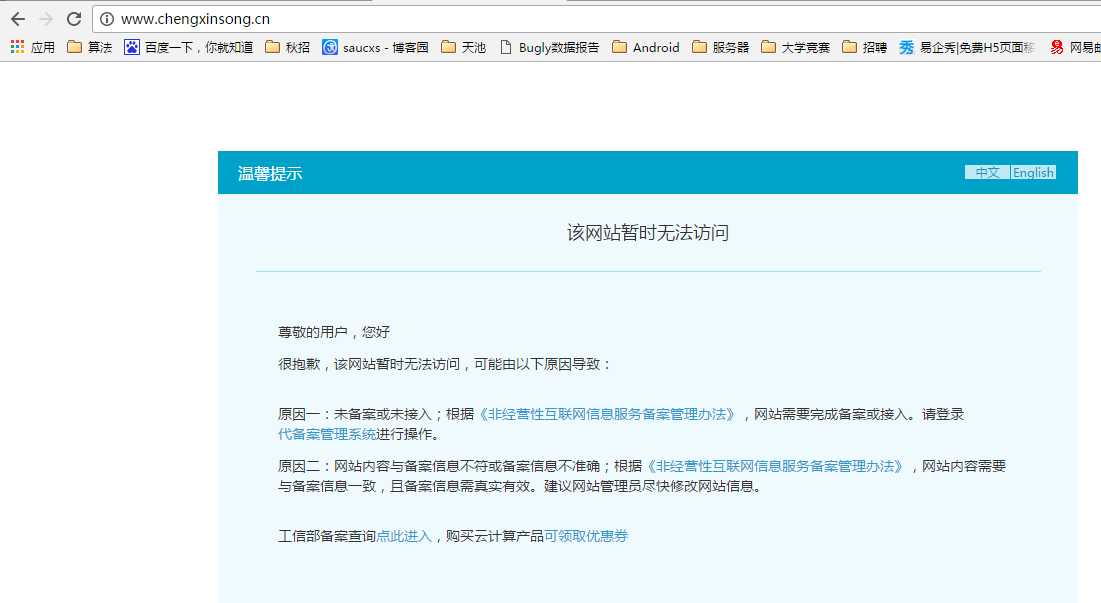The height and width of the screenshot is (603, 1101).
Task: Open the 百度一下 bookmark
Action: tap(188, 47)
